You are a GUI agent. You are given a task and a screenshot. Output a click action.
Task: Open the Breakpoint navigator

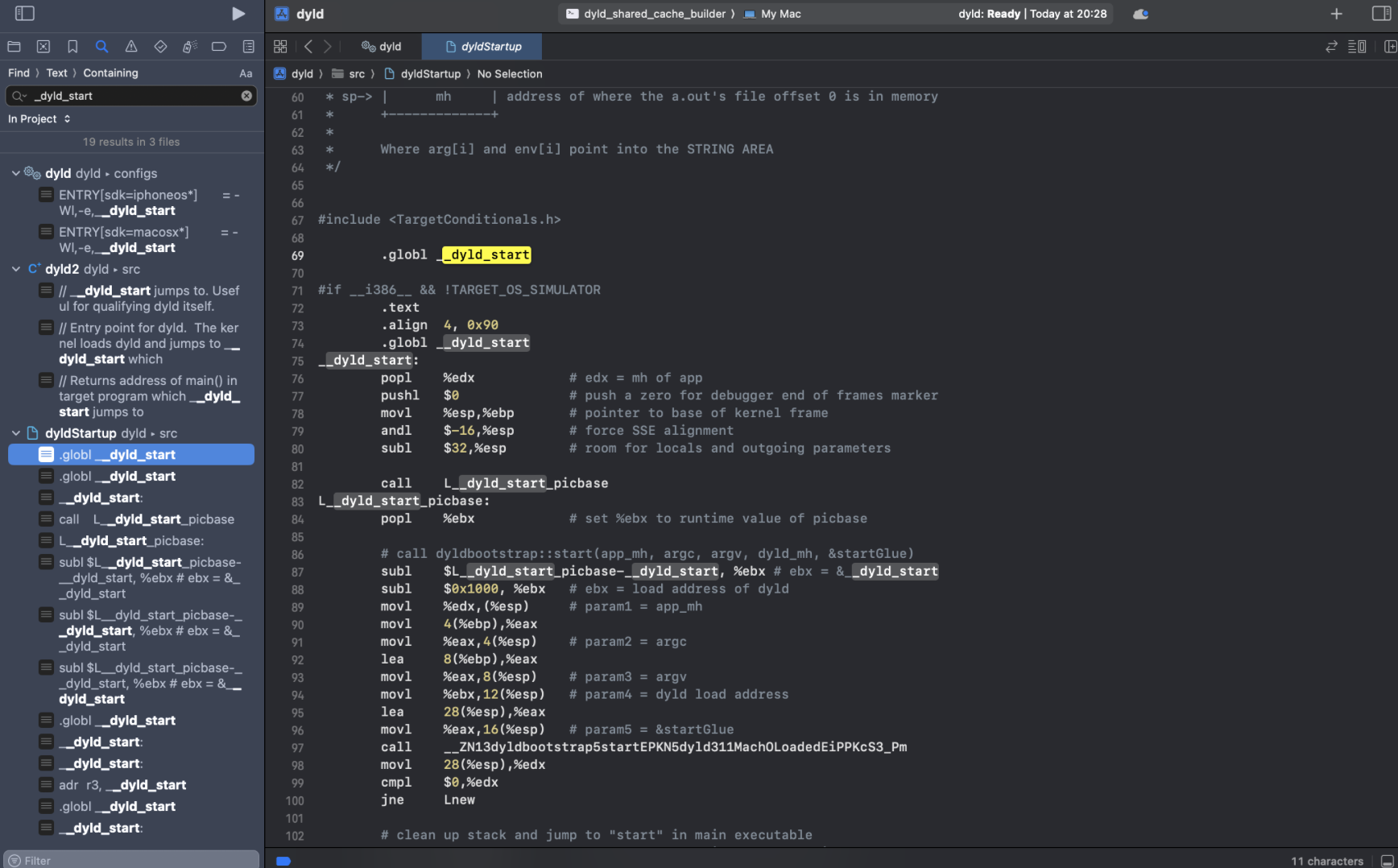[x=219, y=47]
